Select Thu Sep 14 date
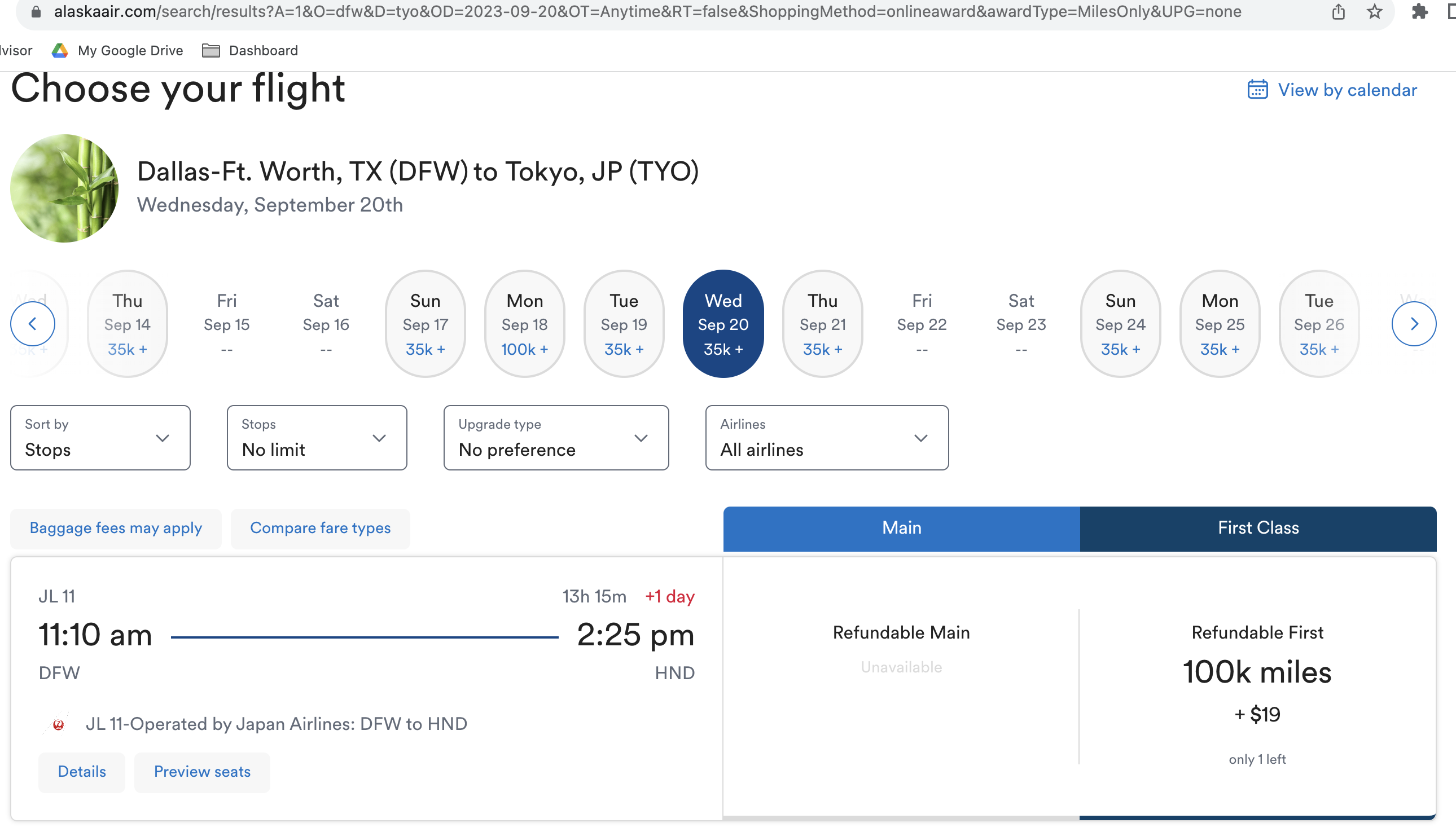1456x836 pixels. (x=128, y=324)
